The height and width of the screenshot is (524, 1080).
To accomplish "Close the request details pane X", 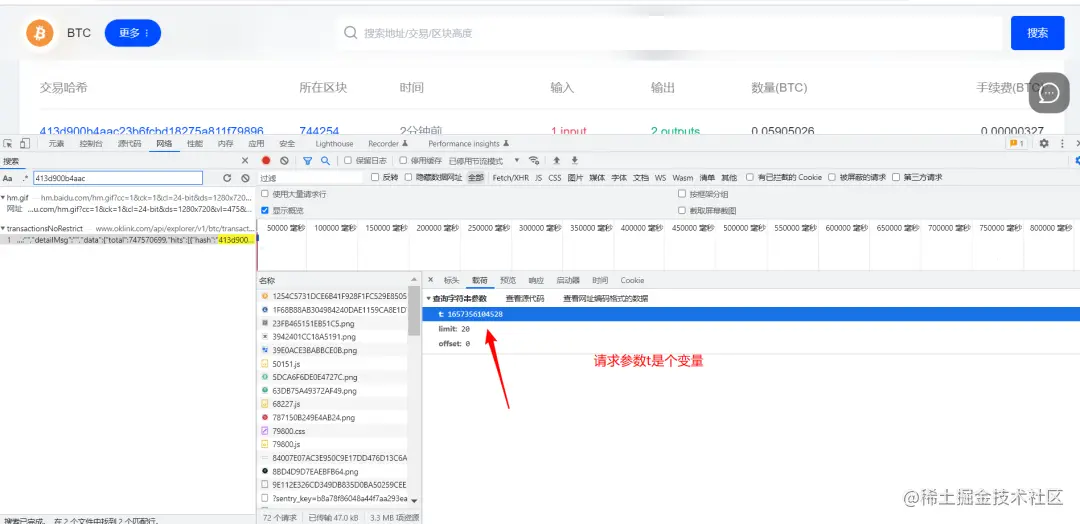I will click(430, 280).
